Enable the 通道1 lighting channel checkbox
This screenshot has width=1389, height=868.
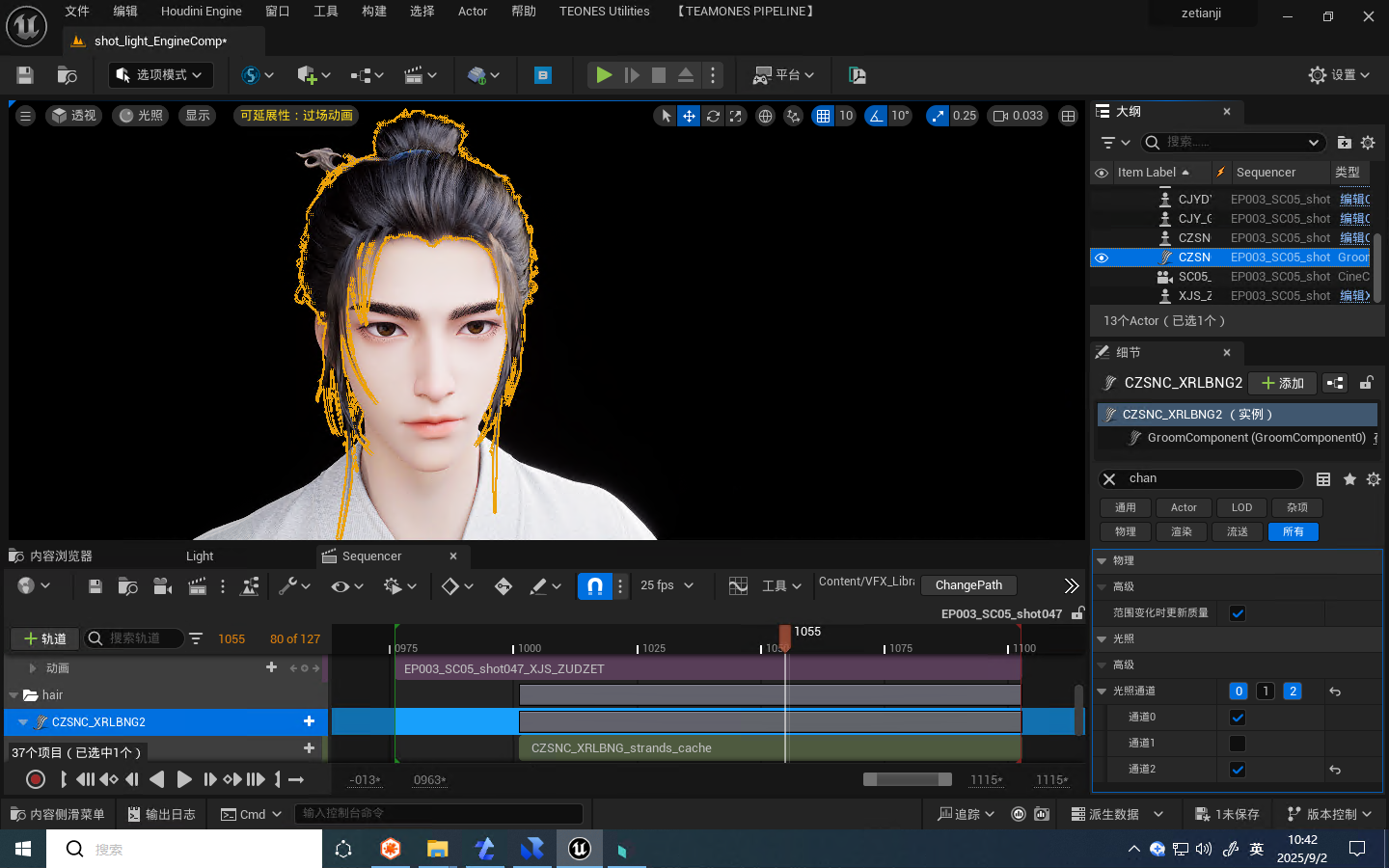[x=1238, y=744]
